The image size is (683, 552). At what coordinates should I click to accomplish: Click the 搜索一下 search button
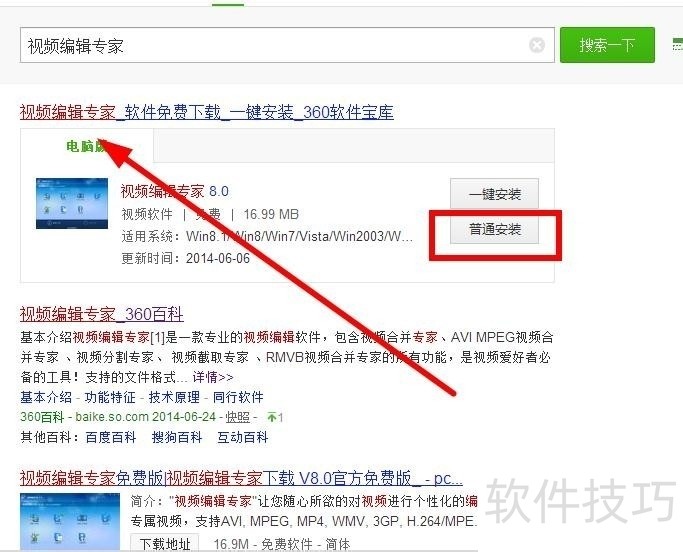click(607, 45)
